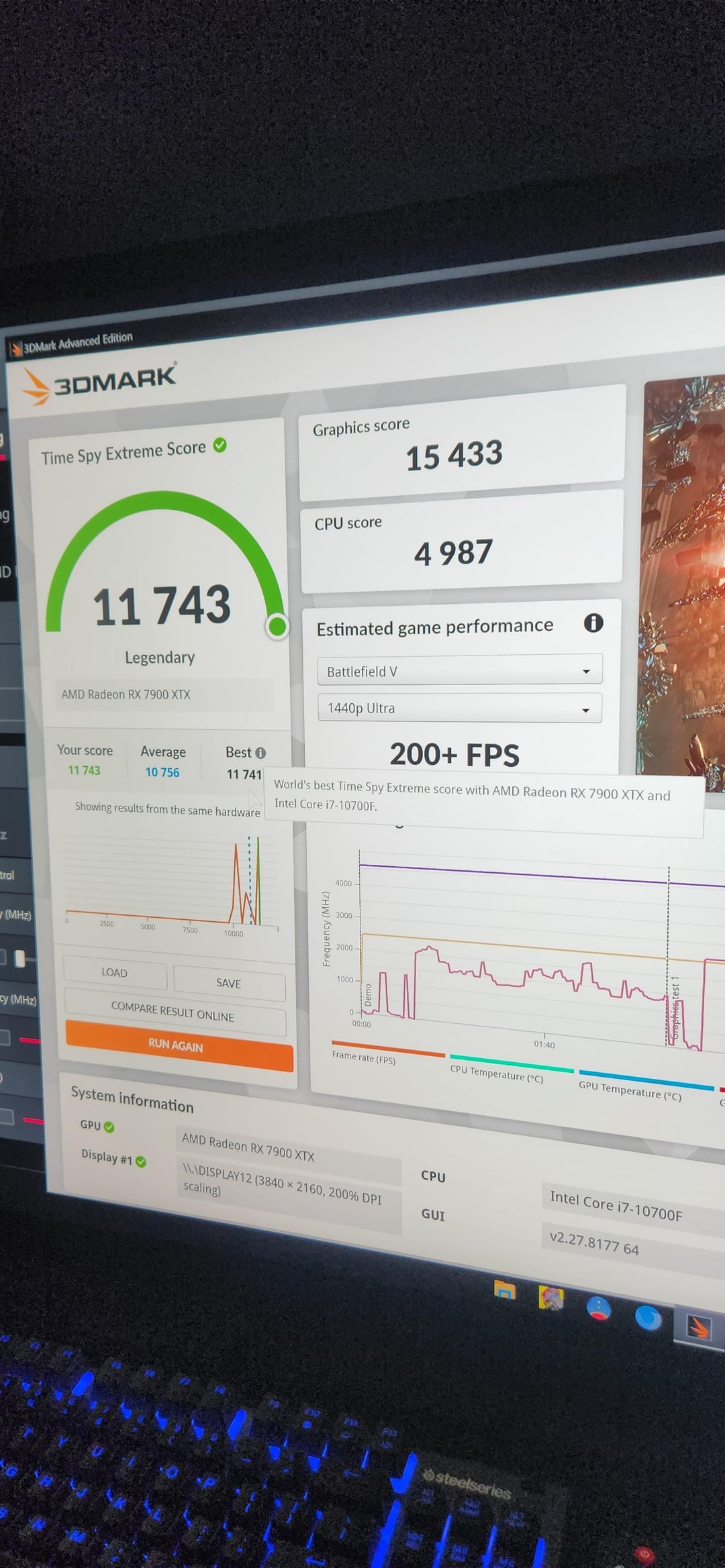
Task: Click Your score value 11 743 in green
Action: click(x=84, y=770)
